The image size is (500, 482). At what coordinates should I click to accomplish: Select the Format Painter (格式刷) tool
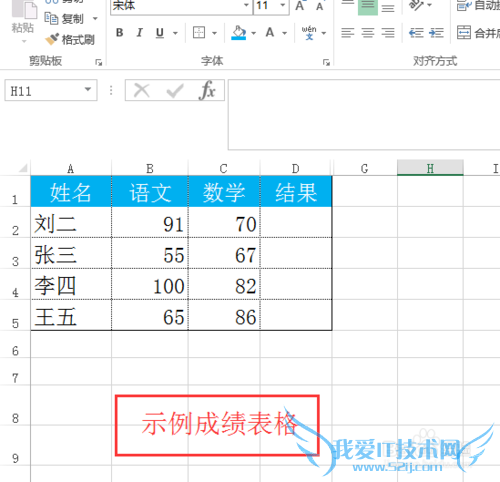[x=70, y=40]
